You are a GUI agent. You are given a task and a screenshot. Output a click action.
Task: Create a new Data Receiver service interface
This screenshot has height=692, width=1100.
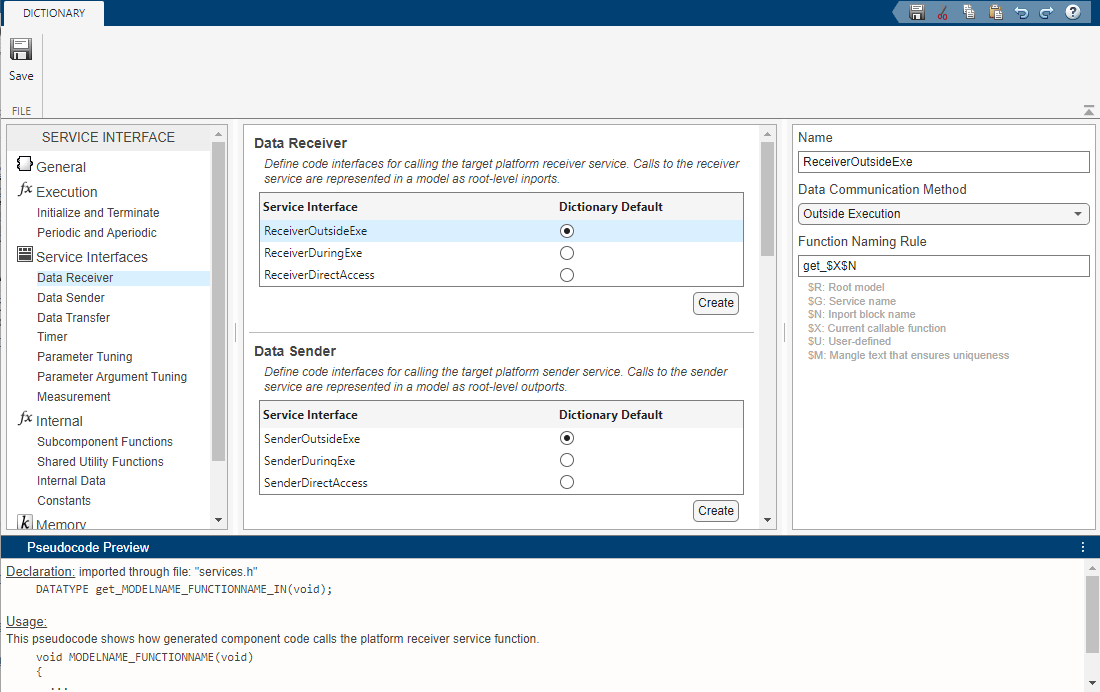(715, 303)
